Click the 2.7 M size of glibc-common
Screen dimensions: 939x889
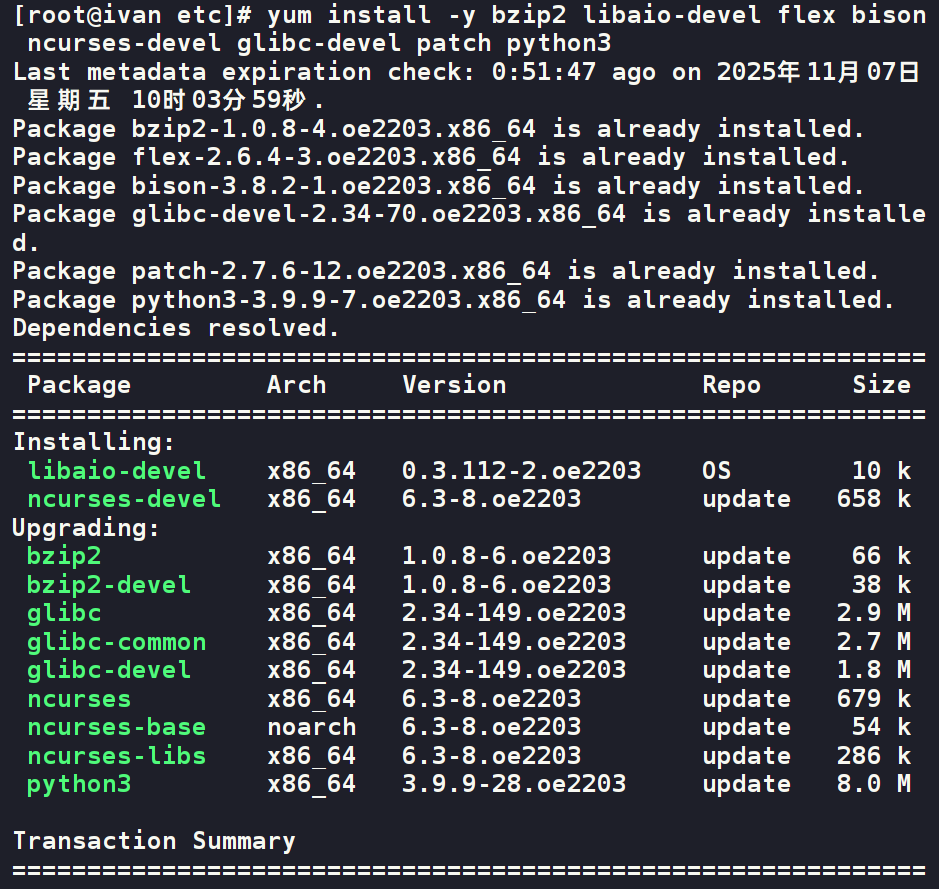[874, 642]
